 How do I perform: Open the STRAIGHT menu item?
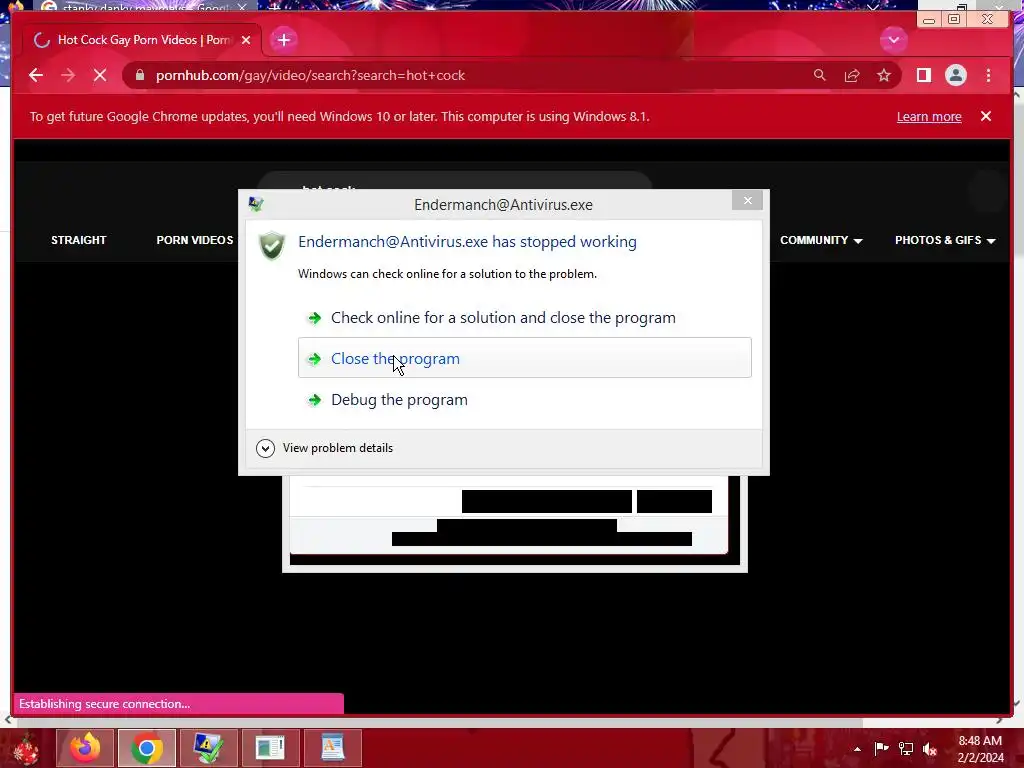pyautogui.click(x=78, y=240)
